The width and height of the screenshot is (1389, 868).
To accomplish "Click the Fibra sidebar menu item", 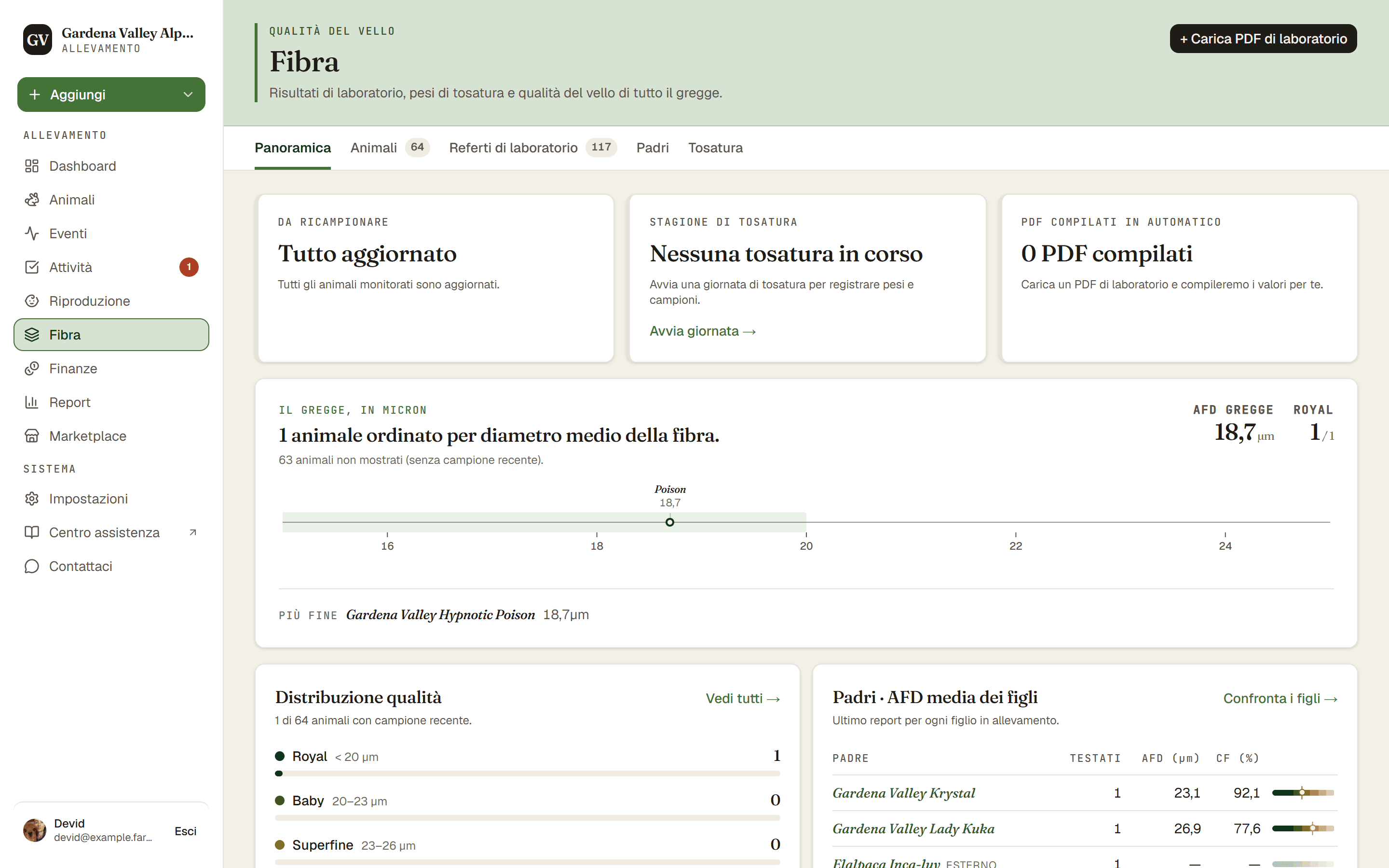I will [x=111, y=335].
